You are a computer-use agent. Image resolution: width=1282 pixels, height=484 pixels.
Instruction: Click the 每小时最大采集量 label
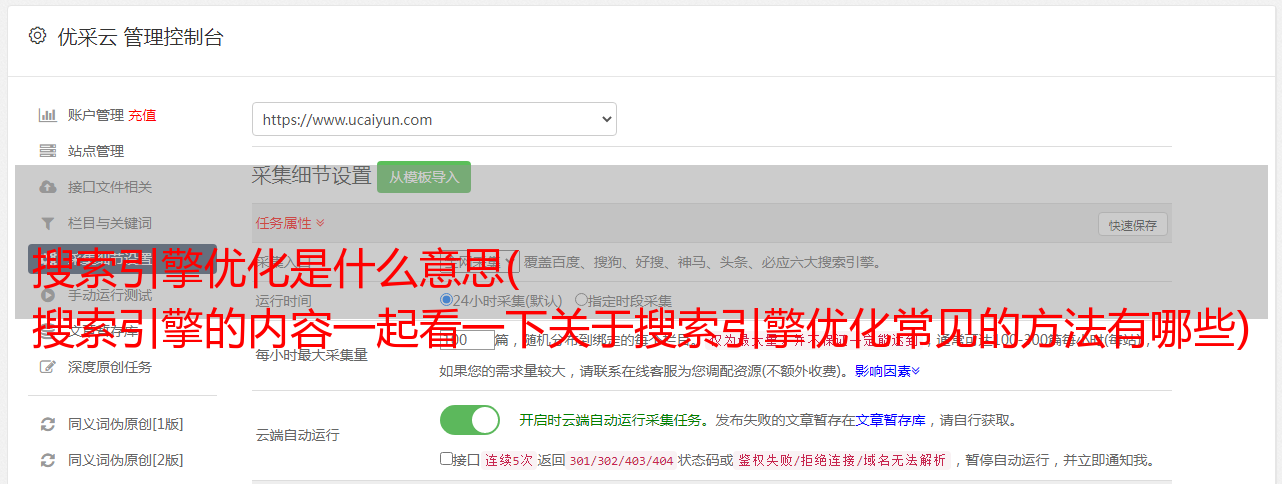(312, 355)
